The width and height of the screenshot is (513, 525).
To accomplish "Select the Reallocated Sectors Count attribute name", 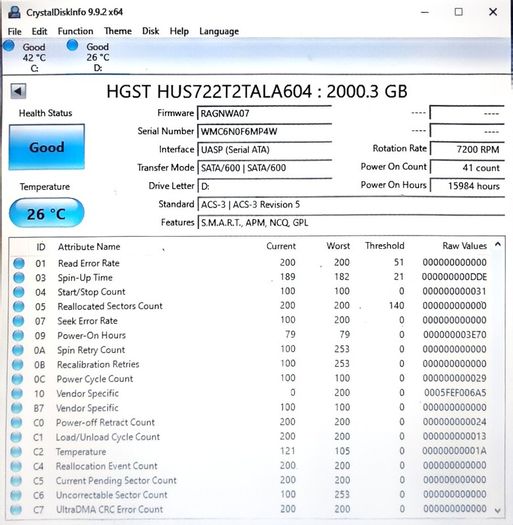I will [x=110, y=306].
